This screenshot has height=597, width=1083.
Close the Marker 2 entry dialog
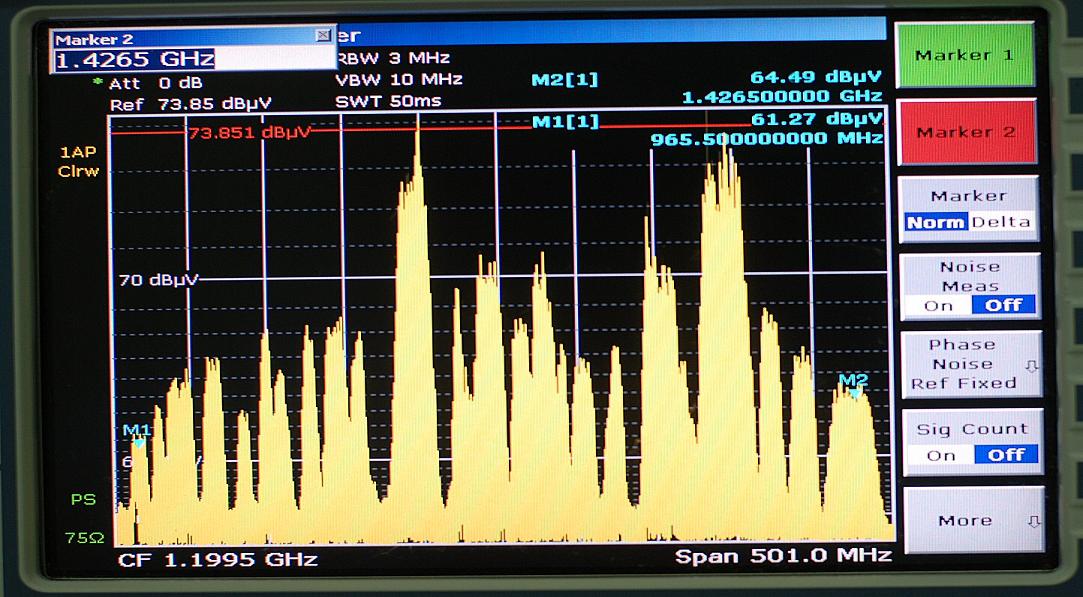click(x=323, y=36)
